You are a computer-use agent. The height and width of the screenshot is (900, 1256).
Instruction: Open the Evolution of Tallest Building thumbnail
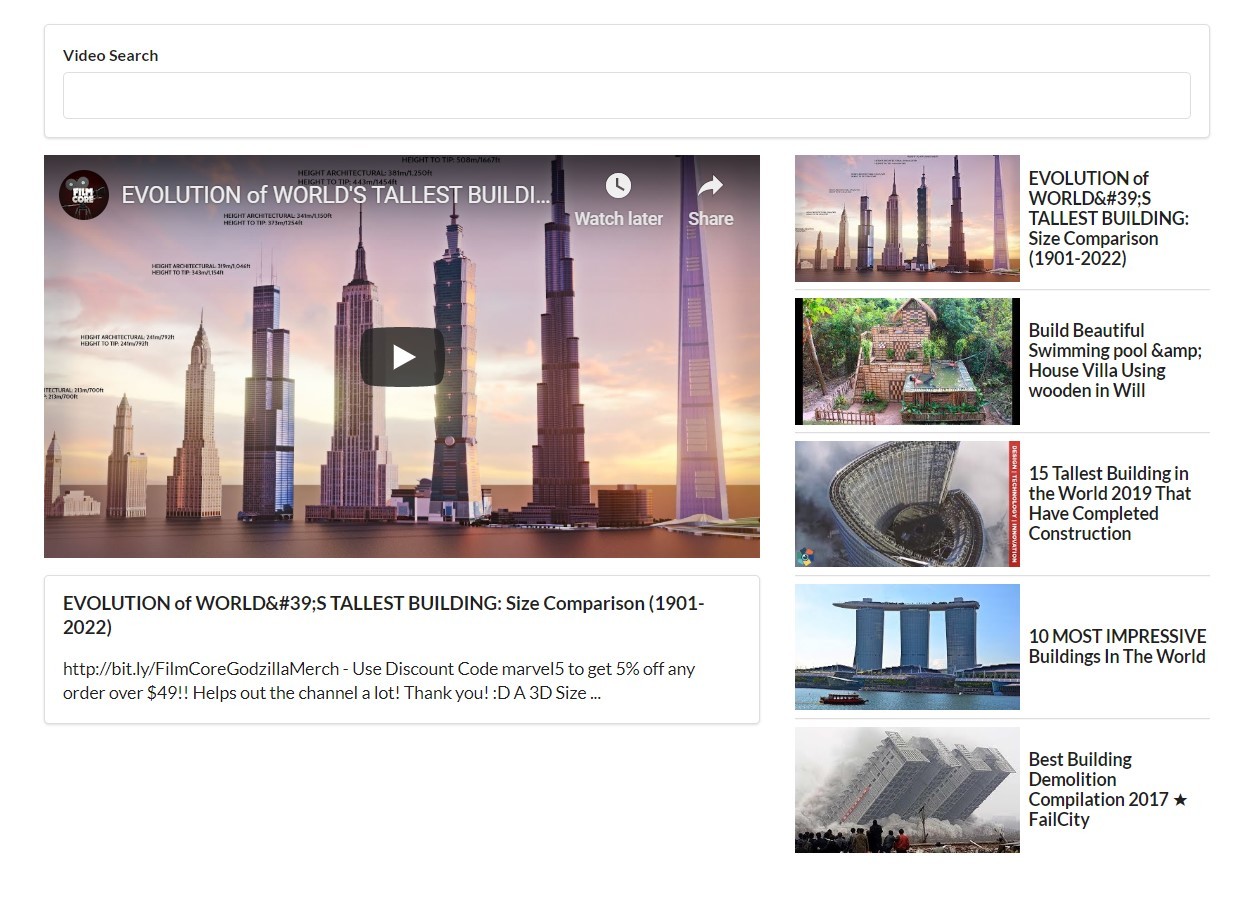click(x=907, y=218)
